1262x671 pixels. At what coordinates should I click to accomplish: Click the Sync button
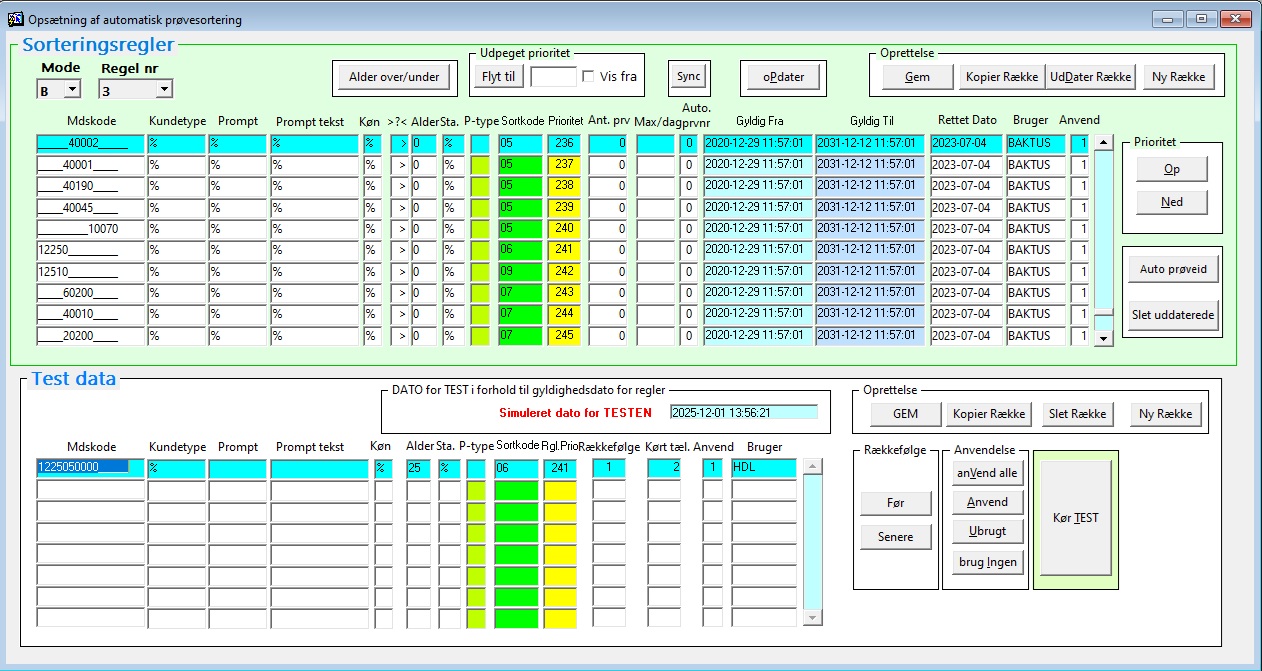click(688, 76)
